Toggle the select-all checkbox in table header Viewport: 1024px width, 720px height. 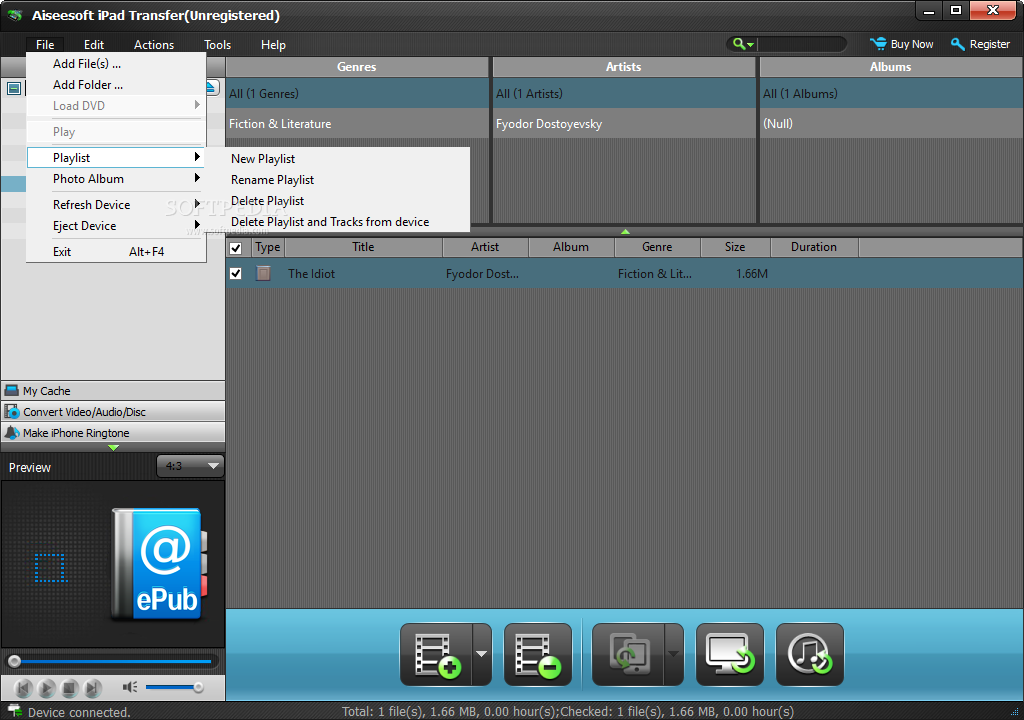[x=236, y=248]
